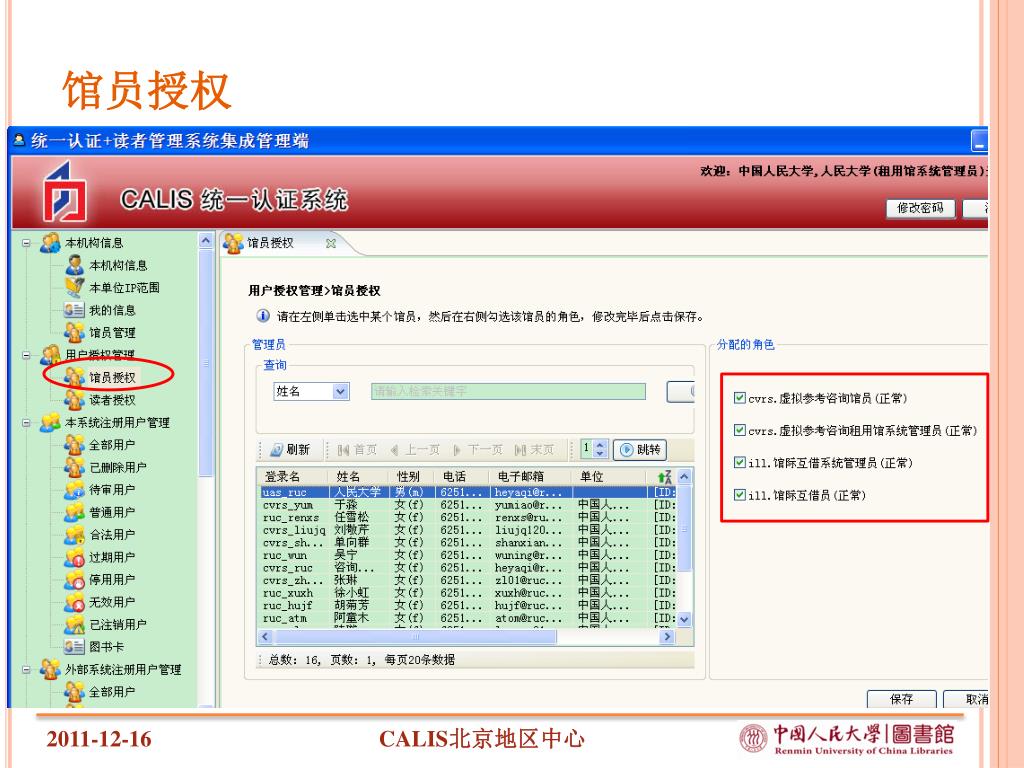The width and height of the screenshot is (1024, 768).
Task: Click scroll-down arrow of the table
Action: pyautogui.click(x=684, y=619)
